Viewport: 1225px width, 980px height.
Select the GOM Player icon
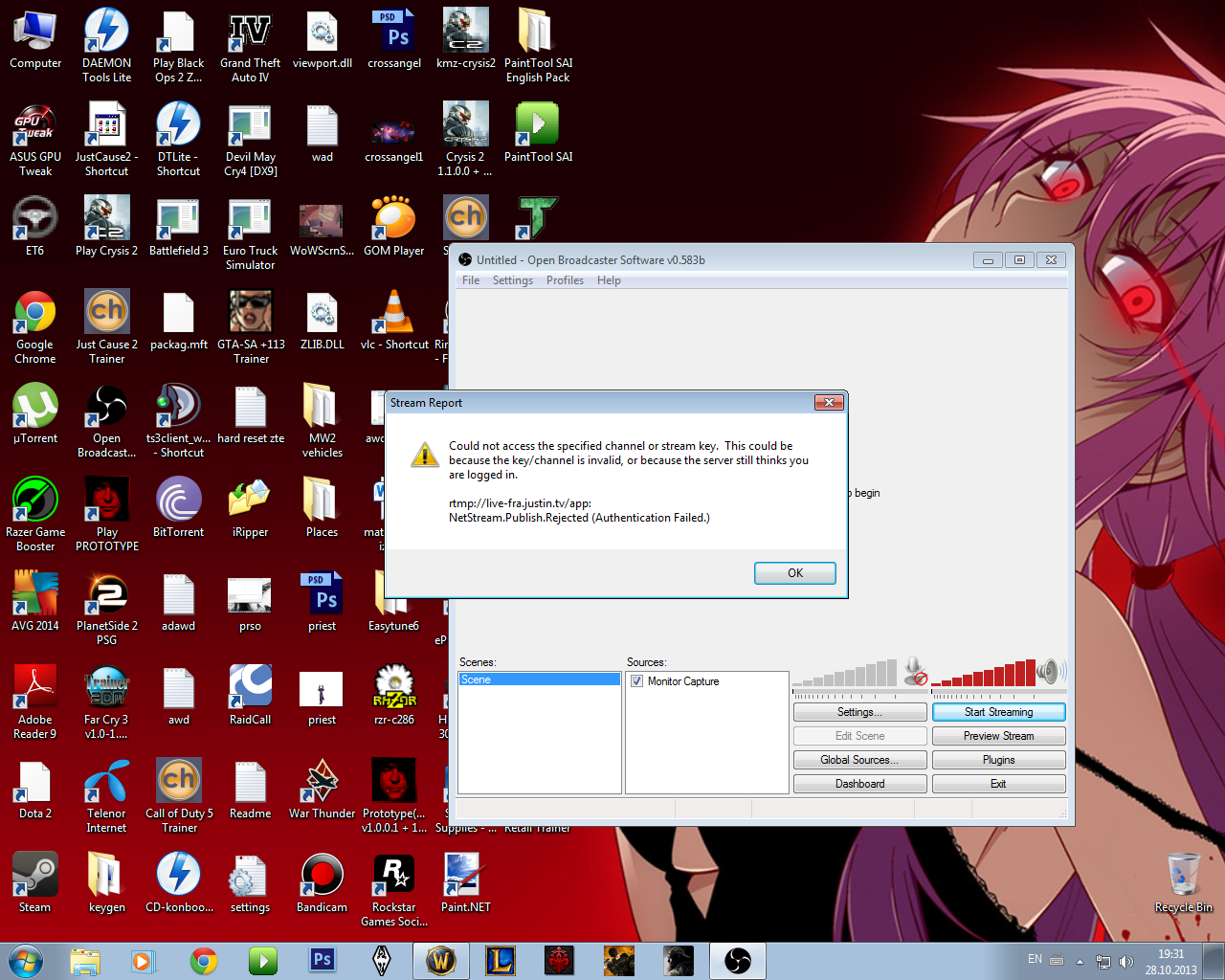(393, 227)
